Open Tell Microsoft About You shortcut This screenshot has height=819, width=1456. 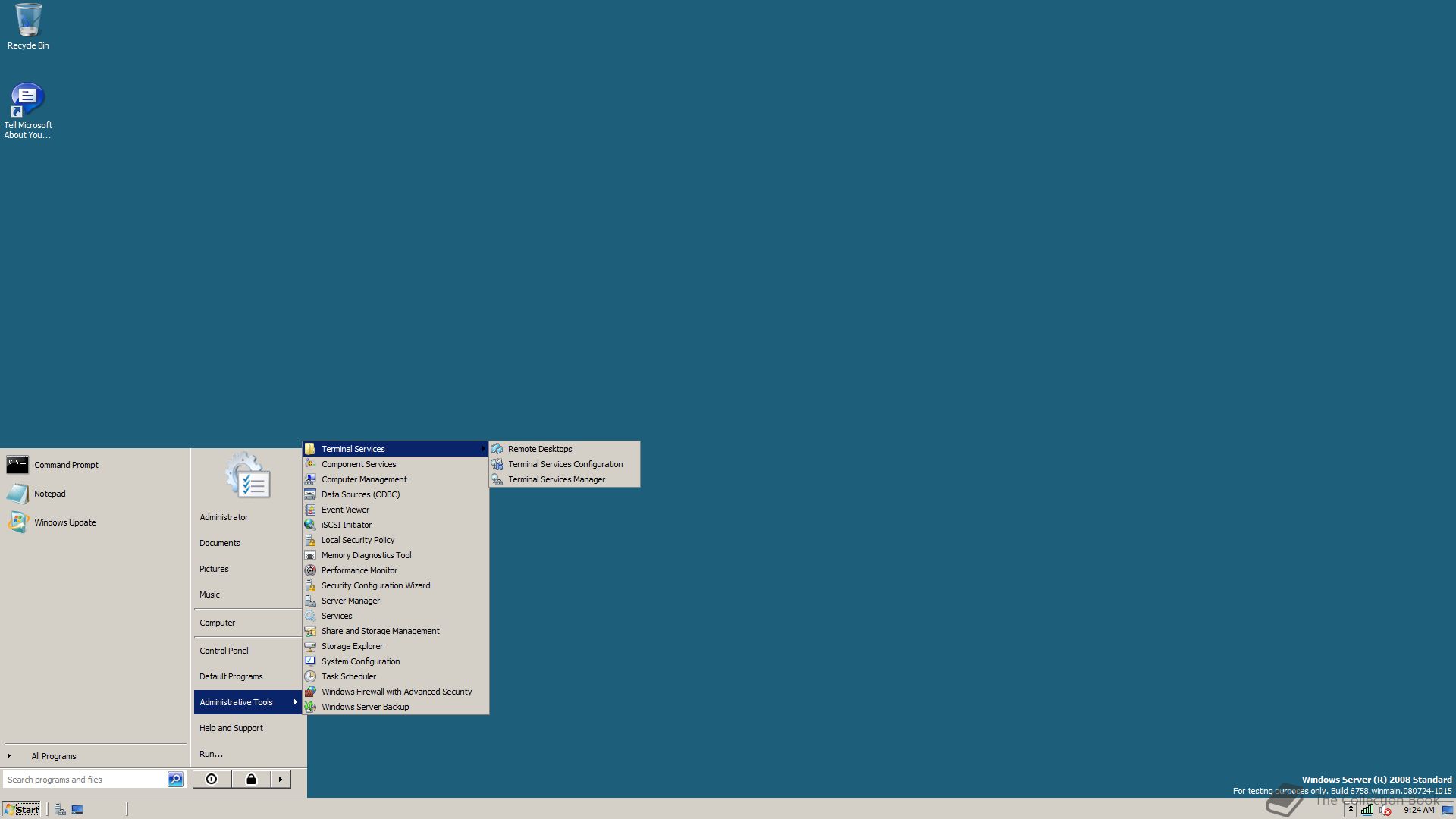(x=28, y=111)
